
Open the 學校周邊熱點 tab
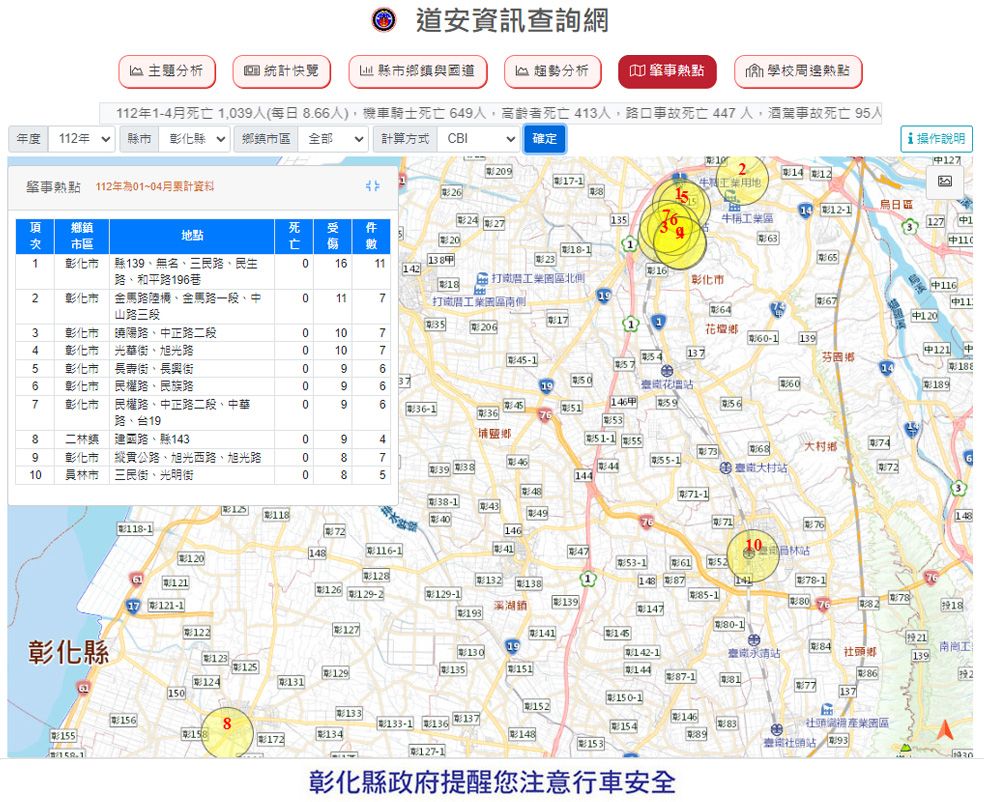pyautogui.click(x=798, y=71)
